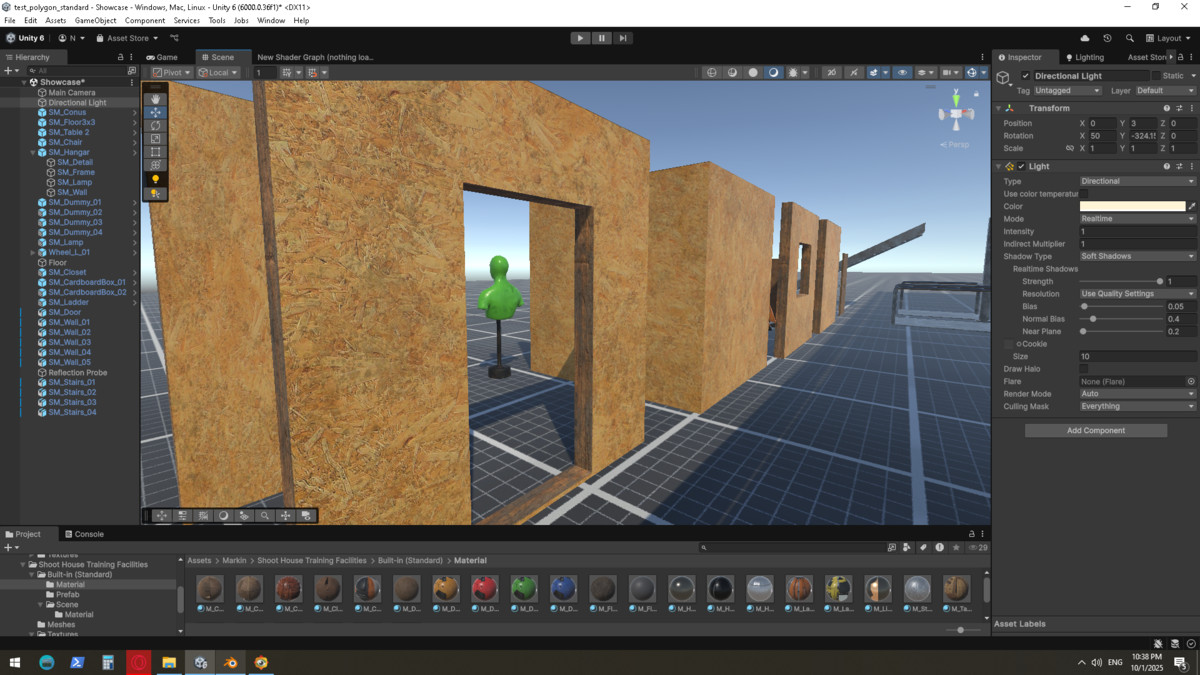The image size is (1200, 675).
Task: Collapse the SM_Hangar hierarchy item
Action: point(33,152)
